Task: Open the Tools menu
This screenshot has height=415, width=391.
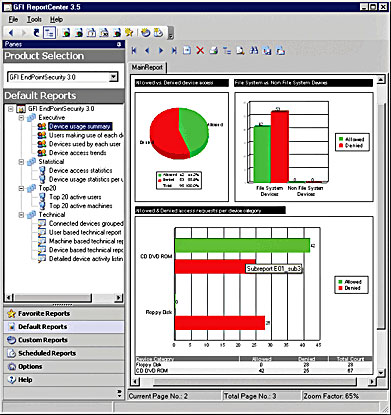Action: click(x=34, y=19)
